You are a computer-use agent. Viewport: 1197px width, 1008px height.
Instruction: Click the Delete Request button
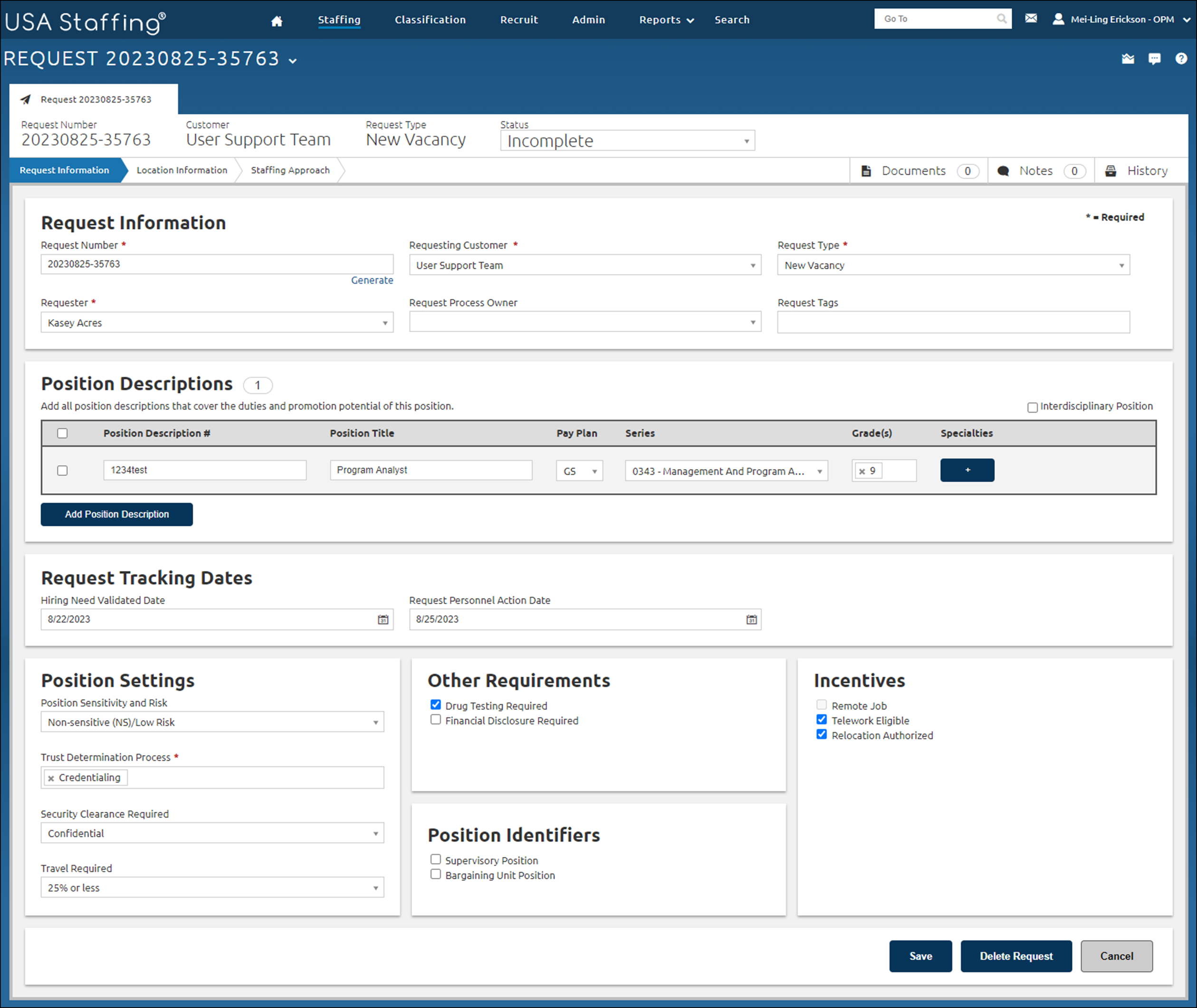pos(1016,957)
